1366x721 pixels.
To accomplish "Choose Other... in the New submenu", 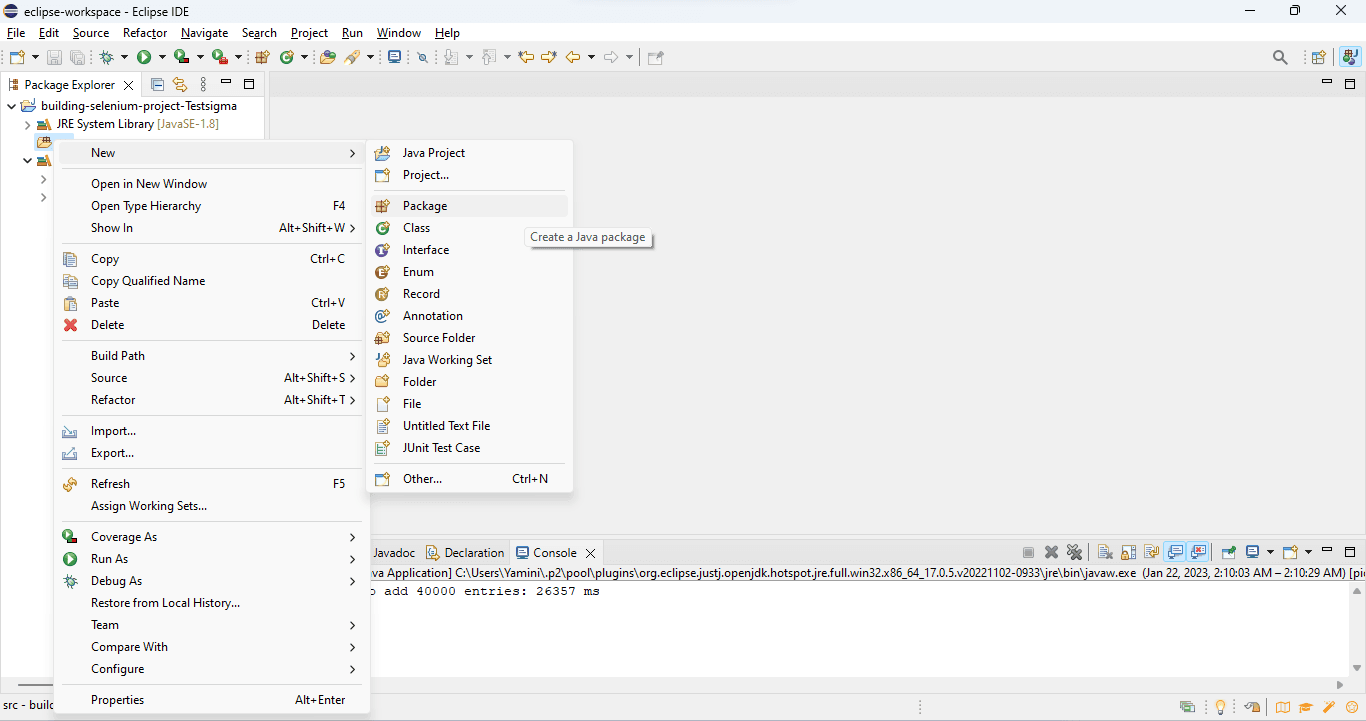I will (x=469, y=479).
